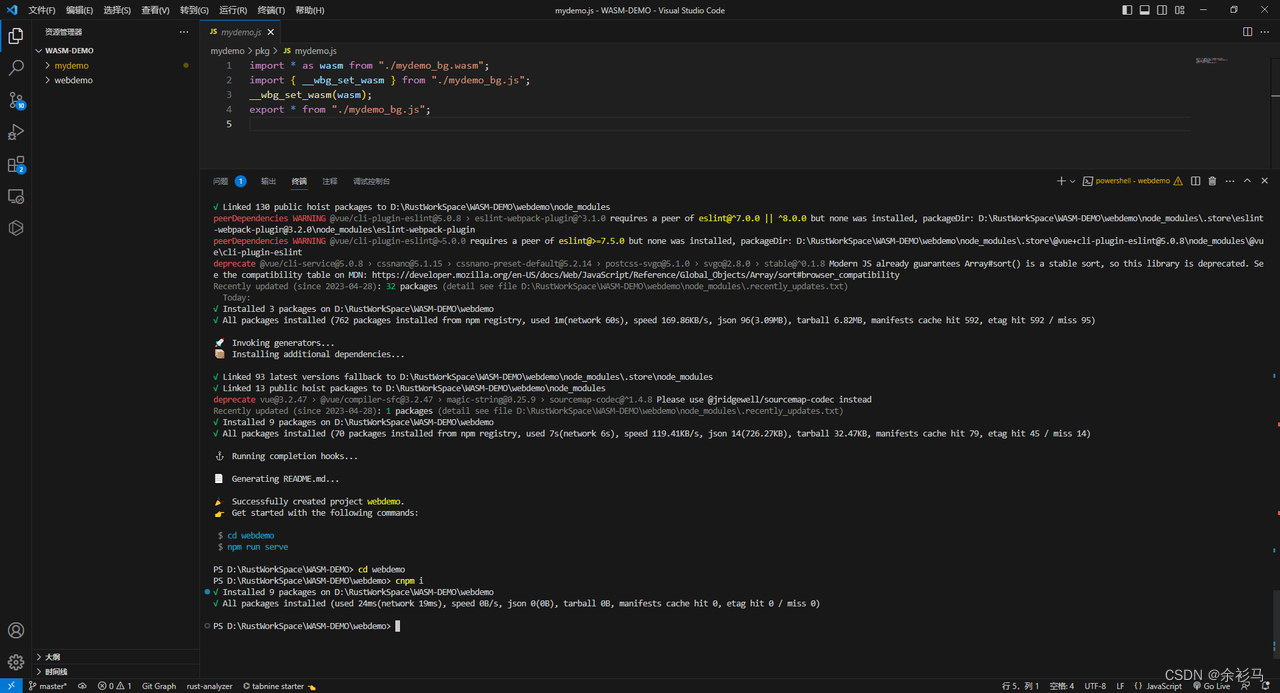
Task: Click the Go Live status bar button
Action: click(x=1211, y=686)
